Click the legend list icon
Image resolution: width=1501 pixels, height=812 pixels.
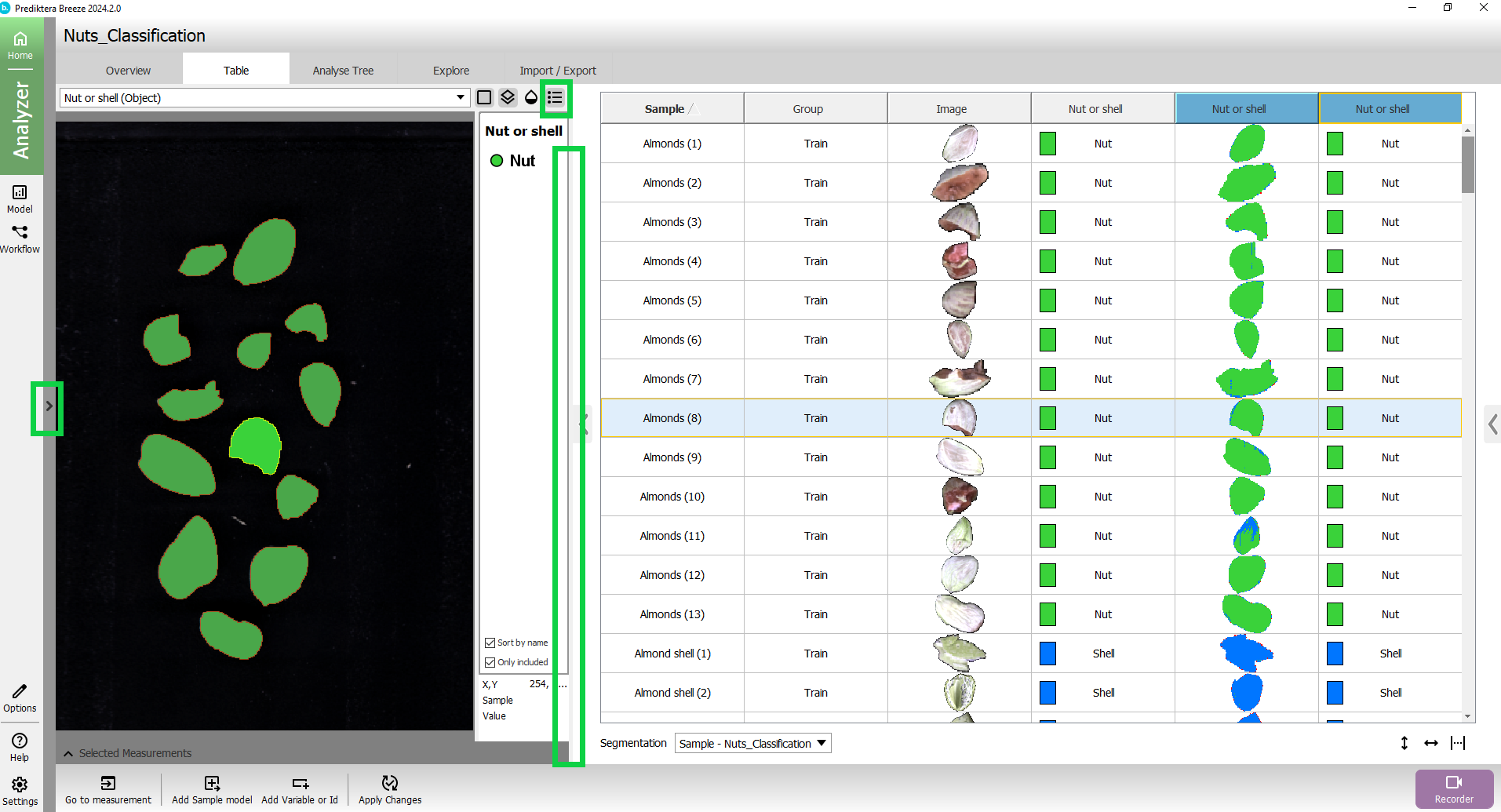click(556, 97)
